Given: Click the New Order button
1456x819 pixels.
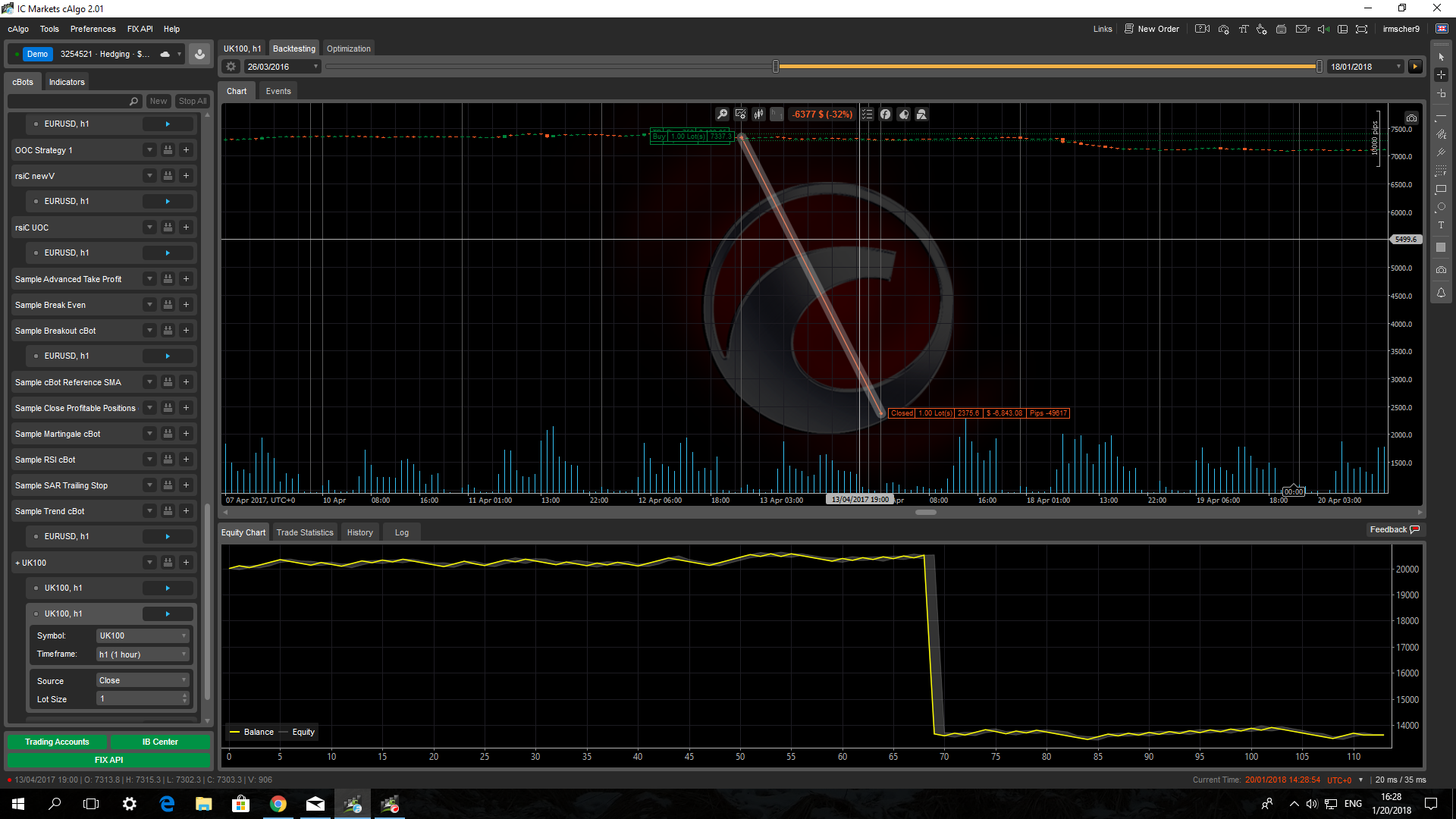Looking at the screenshot, I should pos(1152,29).
